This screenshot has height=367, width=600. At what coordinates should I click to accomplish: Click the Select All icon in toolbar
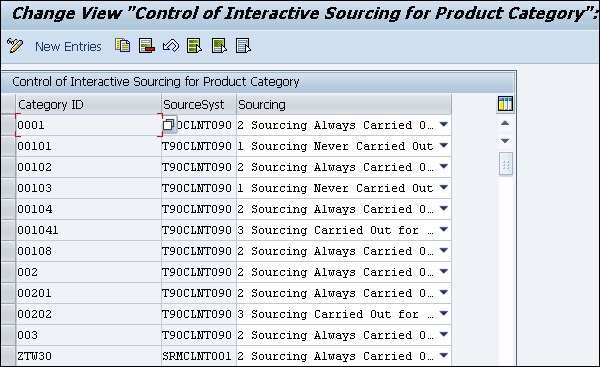point(194,46)
